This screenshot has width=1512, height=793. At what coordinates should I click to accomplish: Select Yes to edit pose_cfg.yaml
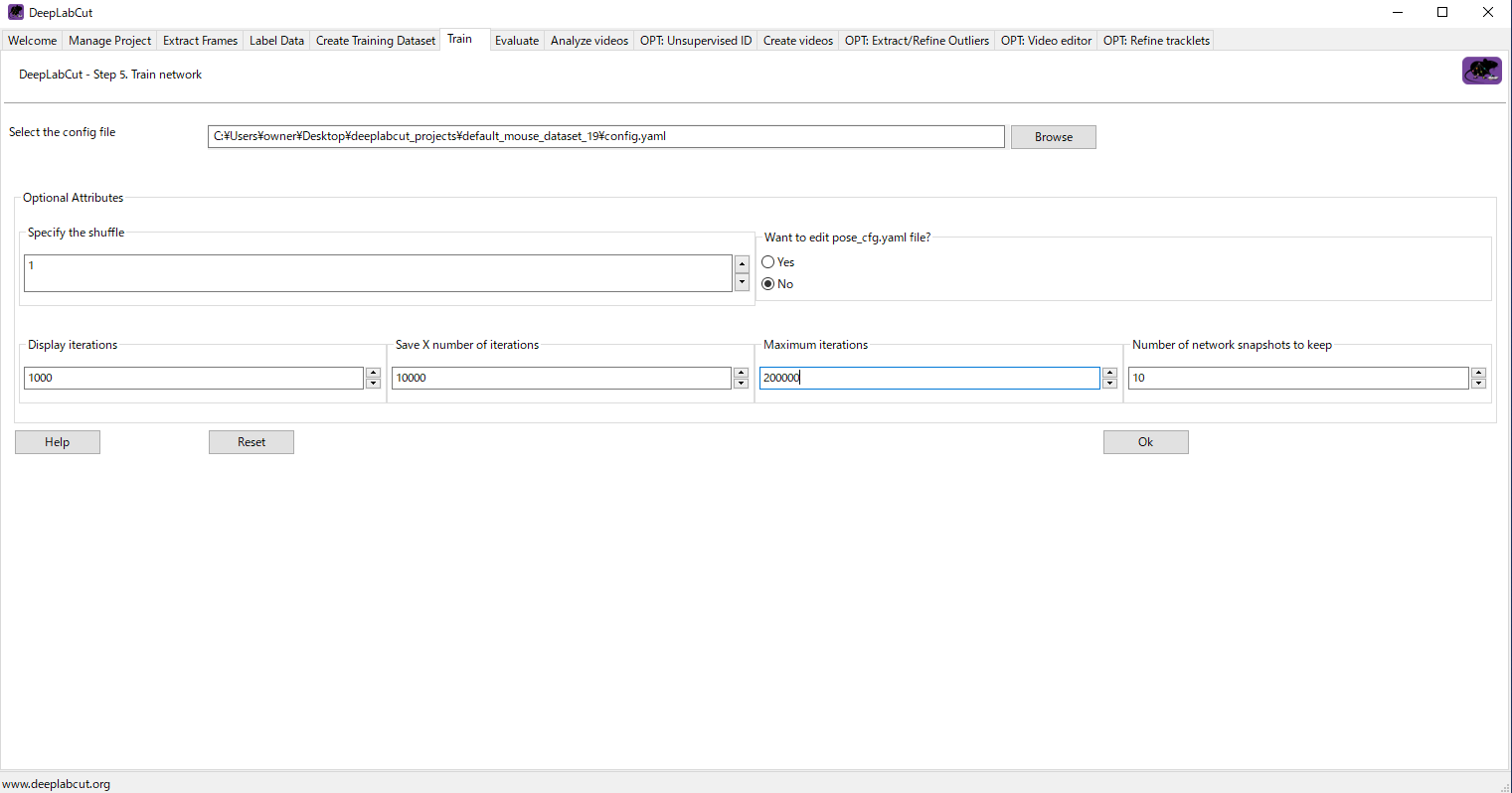pyautogui.click(x=768, y=262)
